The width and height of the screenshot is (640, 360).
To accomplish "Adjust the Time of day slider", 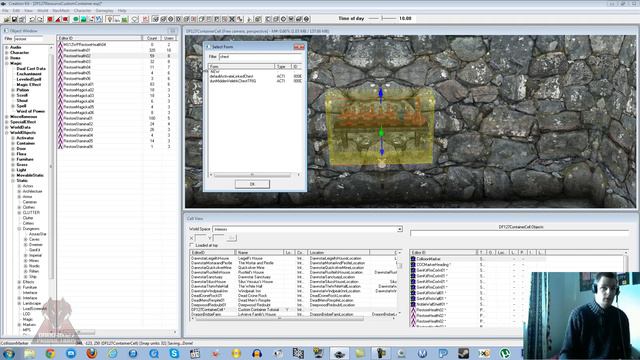I will (382, 18).
